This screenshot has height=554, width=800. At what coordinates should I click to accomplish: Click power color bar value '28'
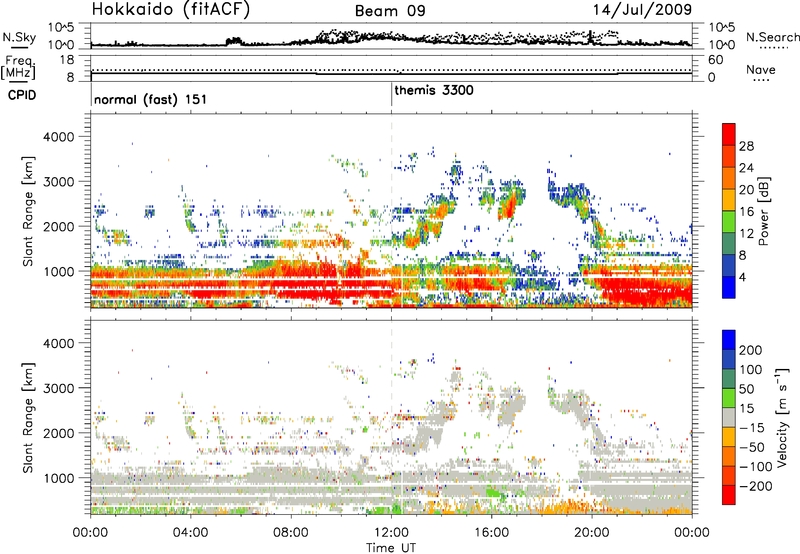[x=746, y=146]
